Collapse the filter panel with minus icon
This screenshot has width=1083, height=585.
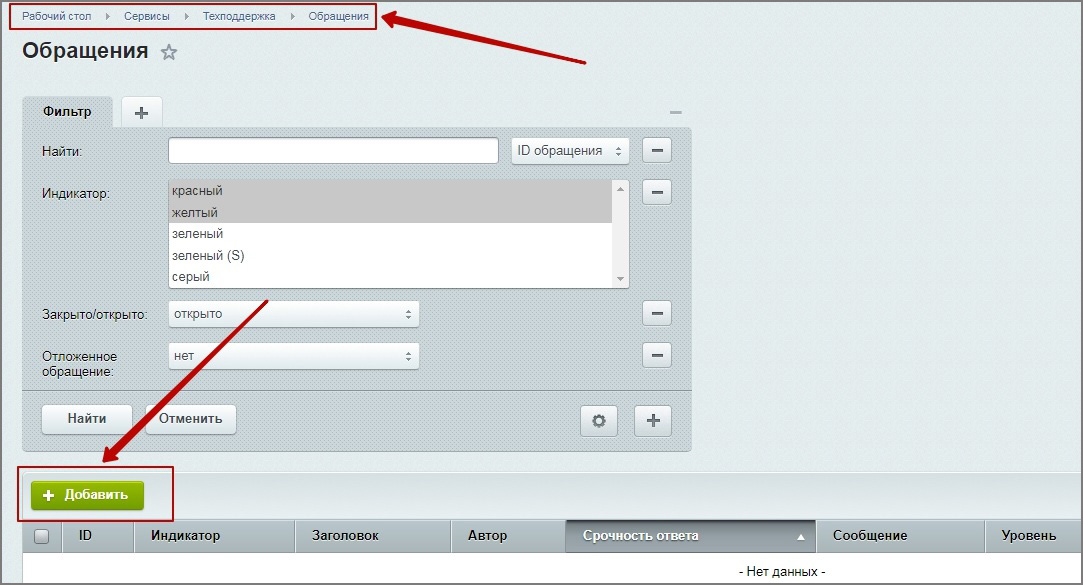coord(675,113)
